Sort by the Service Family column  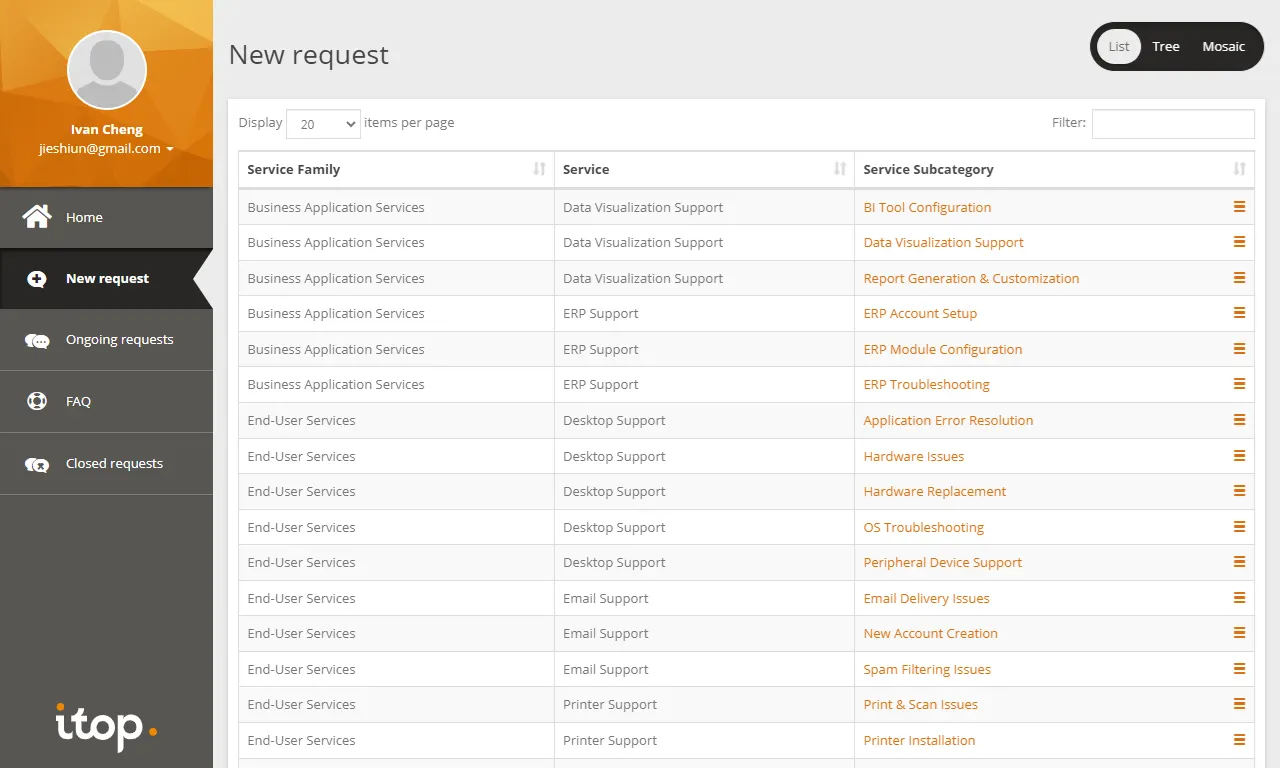(x=539, y=169)
